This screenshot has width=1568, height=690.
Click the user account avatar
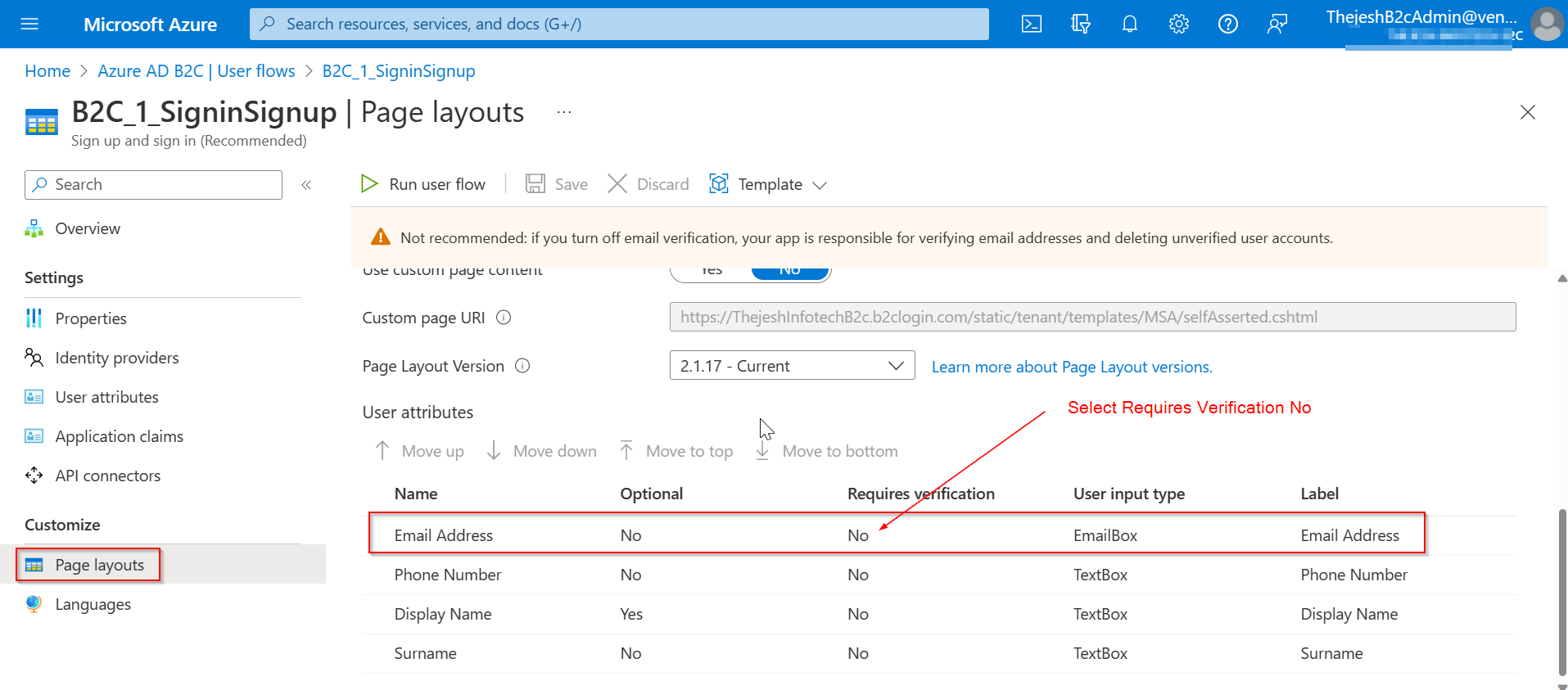tap(1547, 24)
